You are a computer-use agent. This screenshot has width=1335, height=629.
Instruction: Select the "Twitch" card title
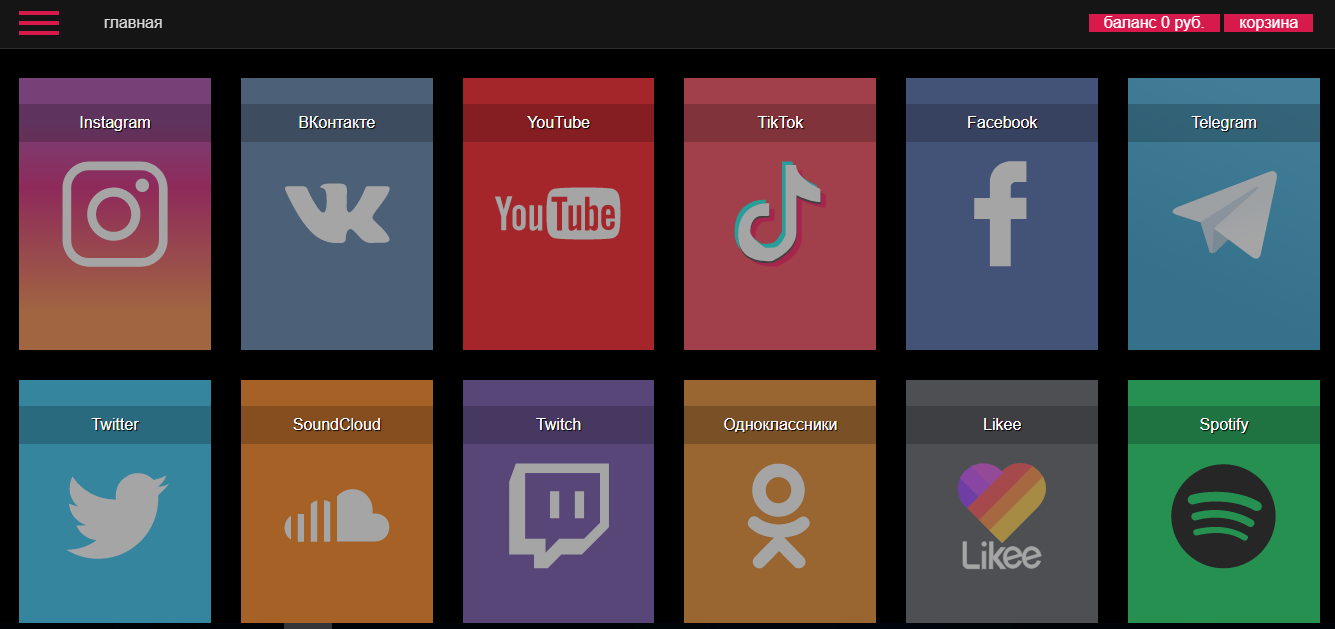pos(558,425)
